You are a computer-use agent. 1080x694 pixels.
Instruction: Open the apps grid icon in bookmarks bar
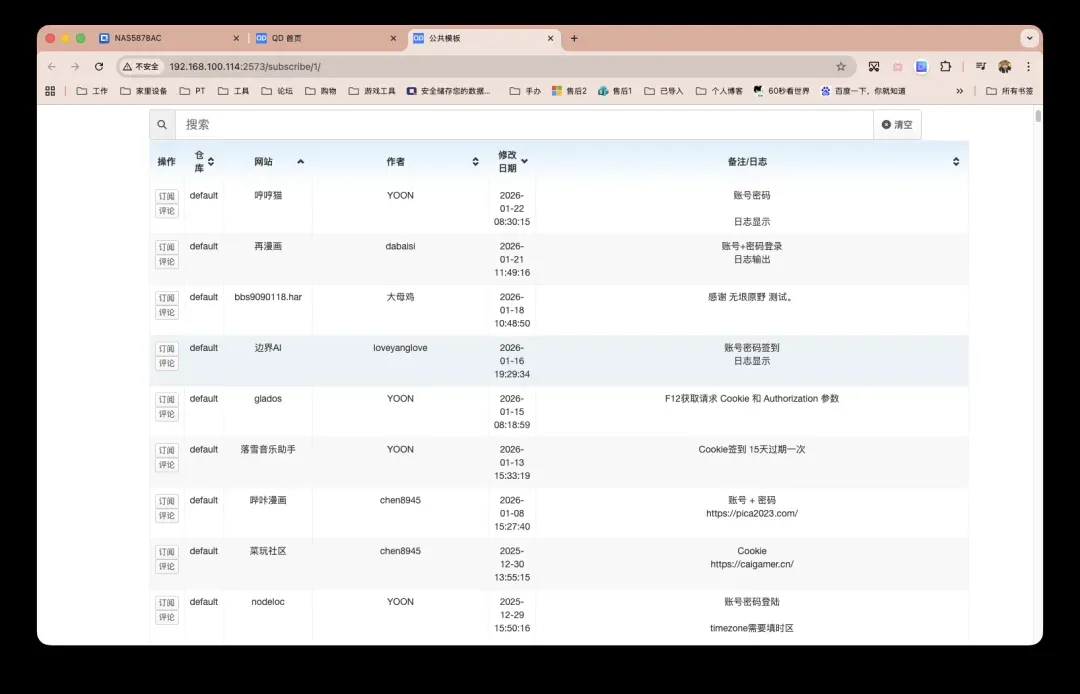[50, 91]
